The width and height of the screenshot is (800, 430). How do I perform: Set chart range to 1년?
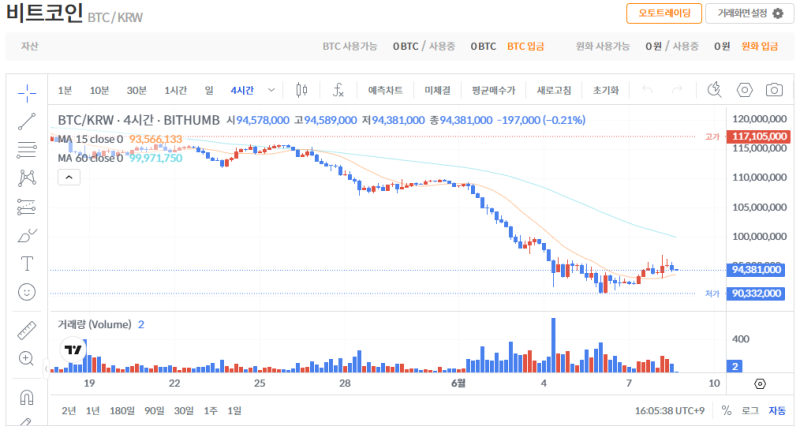point(93,411)
